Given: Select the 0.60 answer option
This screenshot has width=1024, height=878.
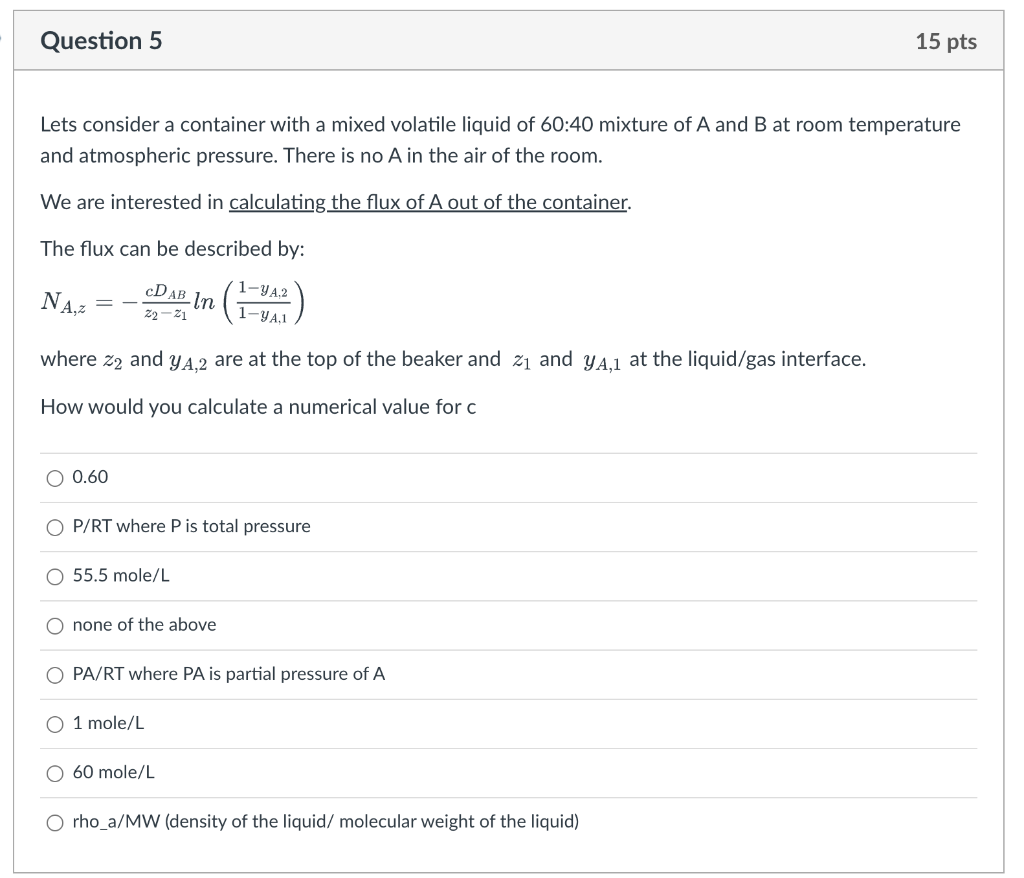Looking at the screenshot, I should click(x=56, y=477).
